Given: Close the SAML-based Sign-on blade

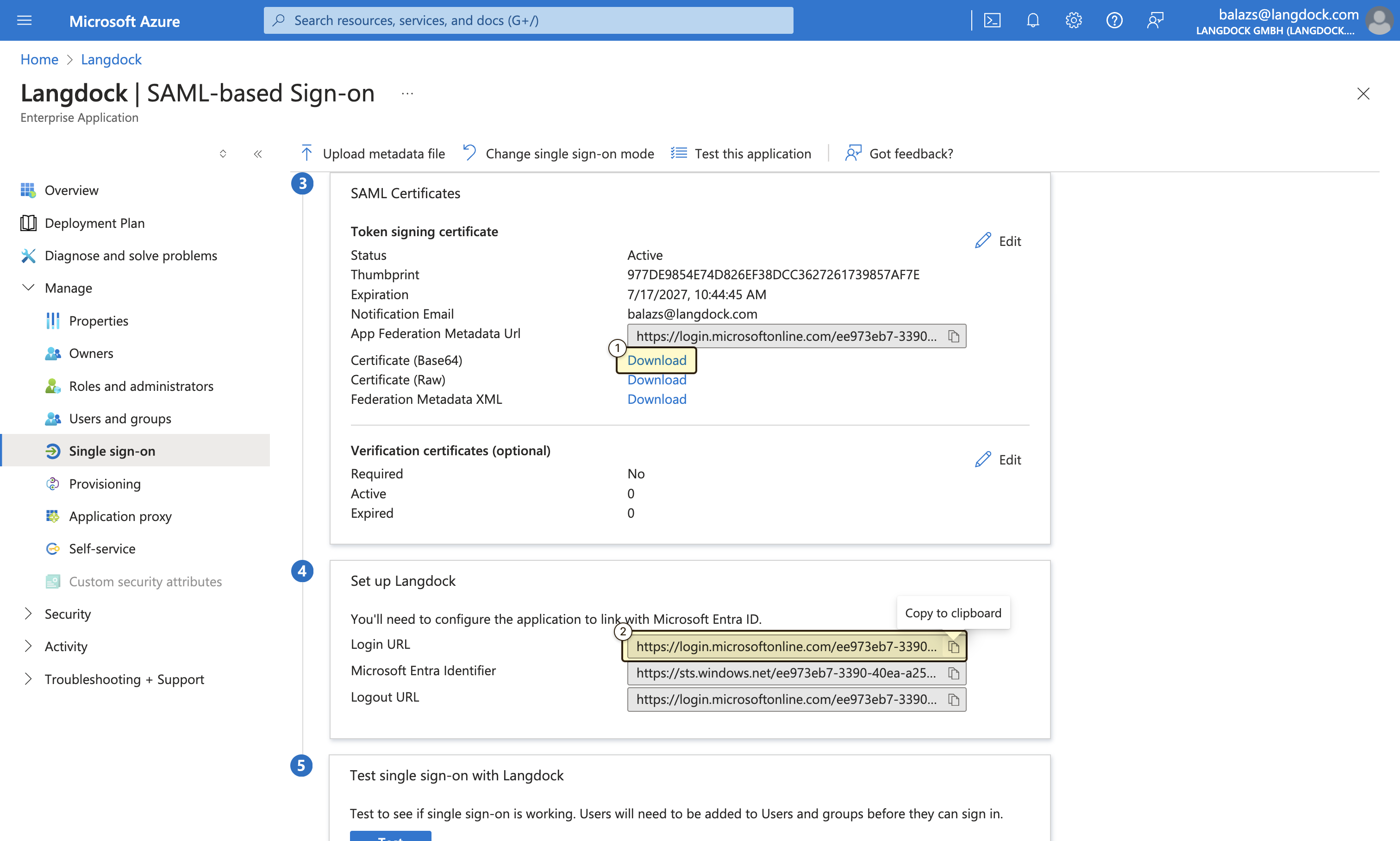Looking at the screenshot, I should point(1363,94).
